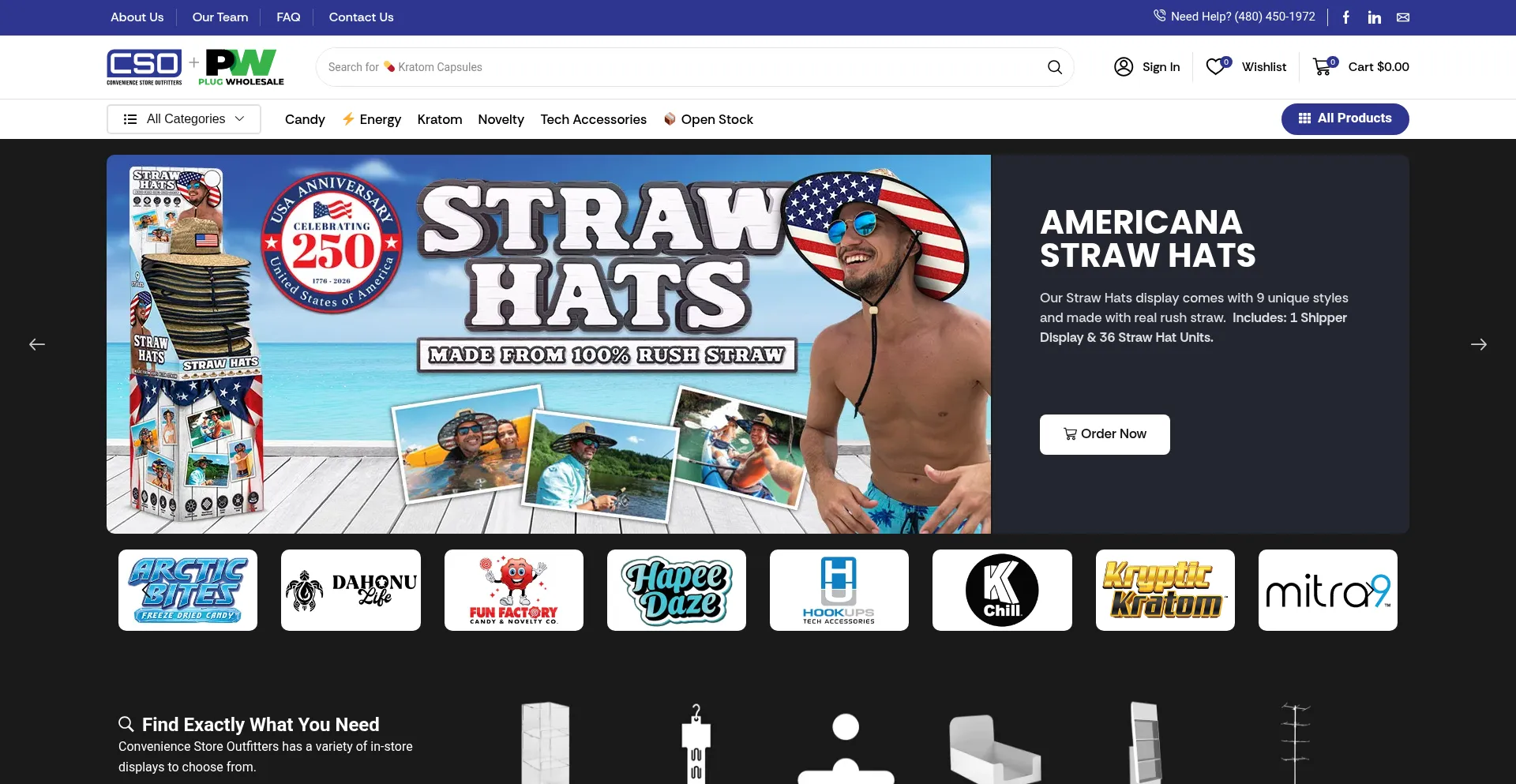Click the Mitra9 brand thumbnail

click(1327, 590)
